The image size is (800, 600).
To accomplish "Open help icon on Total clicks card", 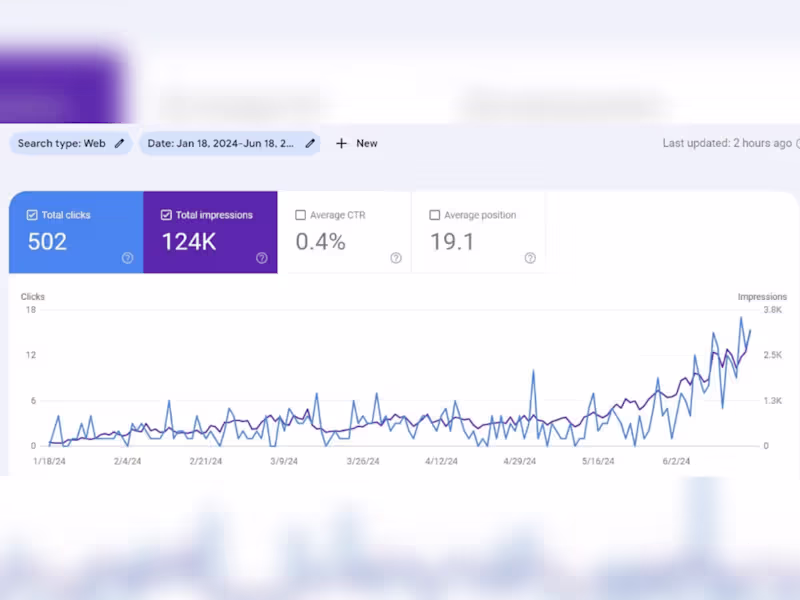I will point(128,258).
